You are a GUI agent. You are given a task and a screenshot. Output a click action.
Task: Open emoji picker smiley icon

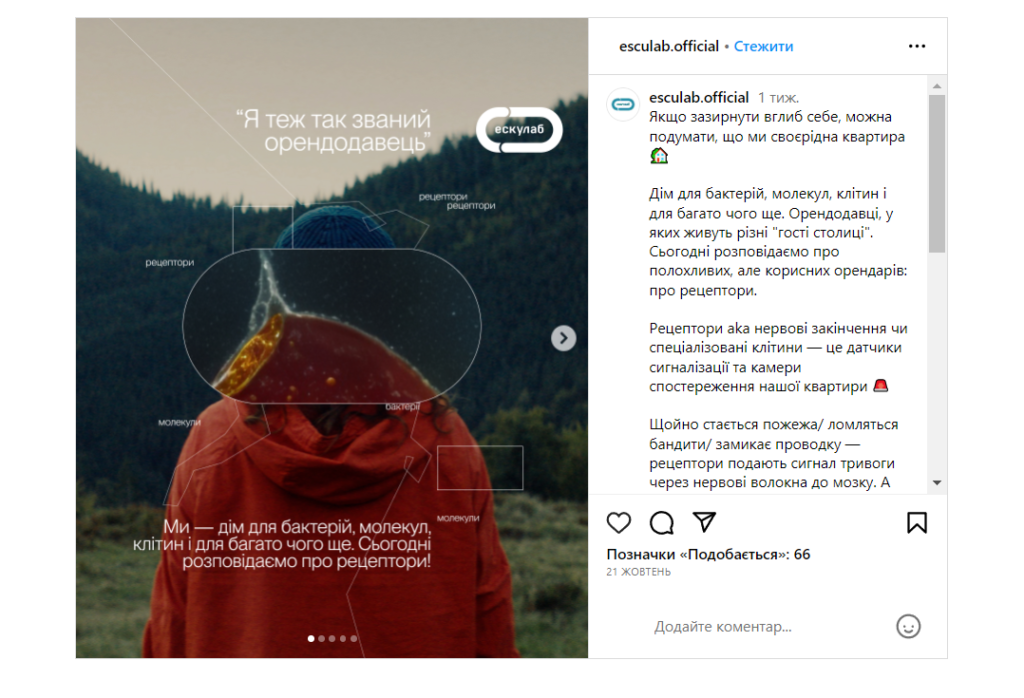(908, 626)
